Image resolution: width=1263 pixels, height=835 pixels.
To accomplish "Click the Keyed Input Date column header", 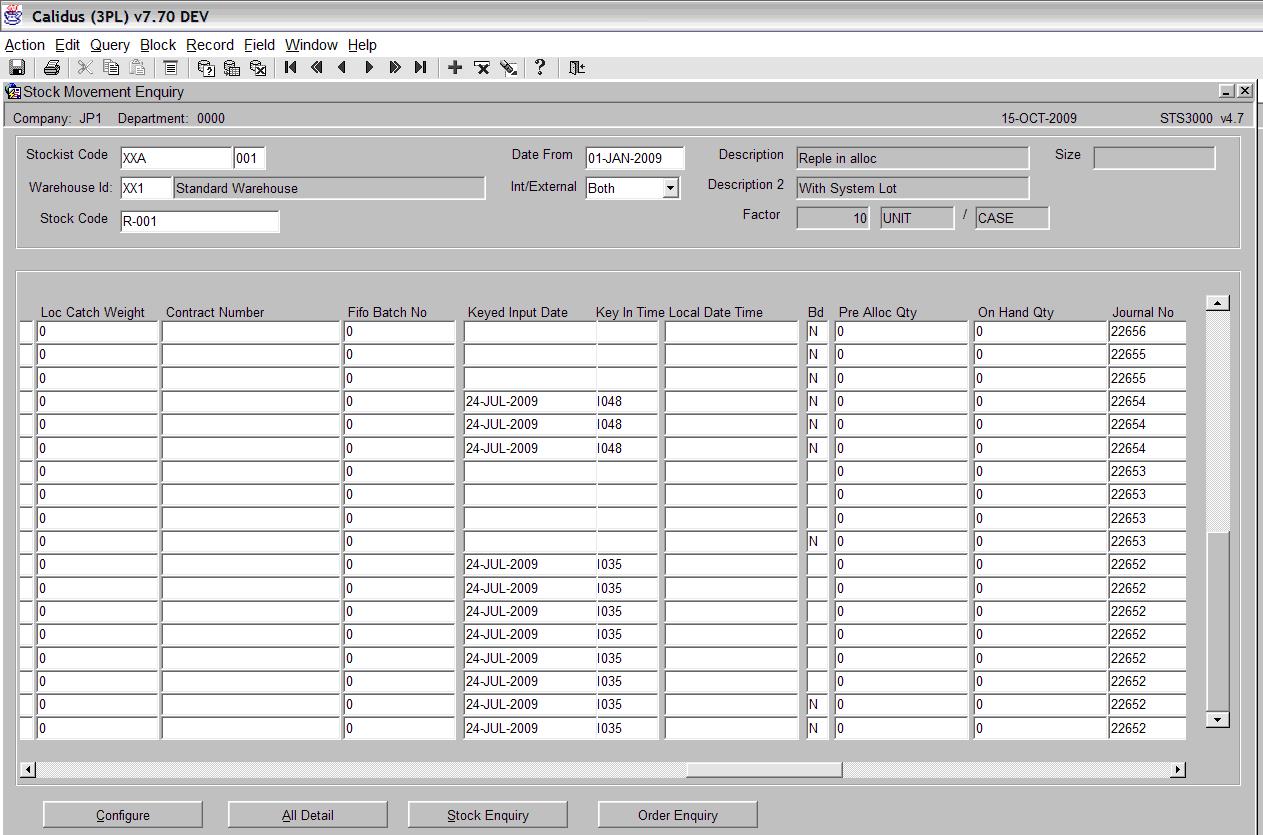I will pos(518,312).
